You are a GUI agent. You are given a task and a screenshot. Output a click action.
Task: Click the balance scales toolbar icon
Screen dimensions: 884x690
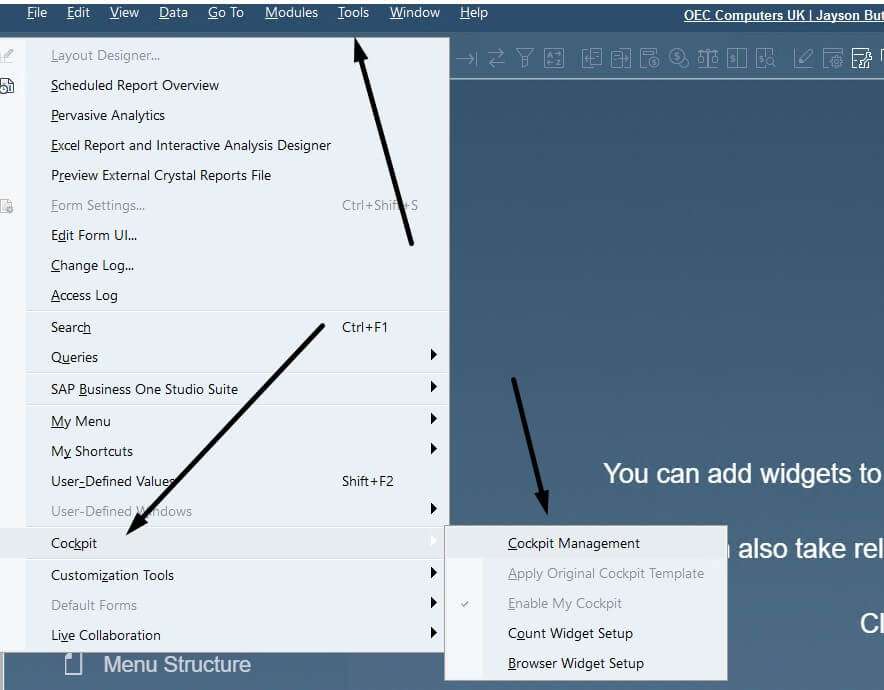[708, 58]
